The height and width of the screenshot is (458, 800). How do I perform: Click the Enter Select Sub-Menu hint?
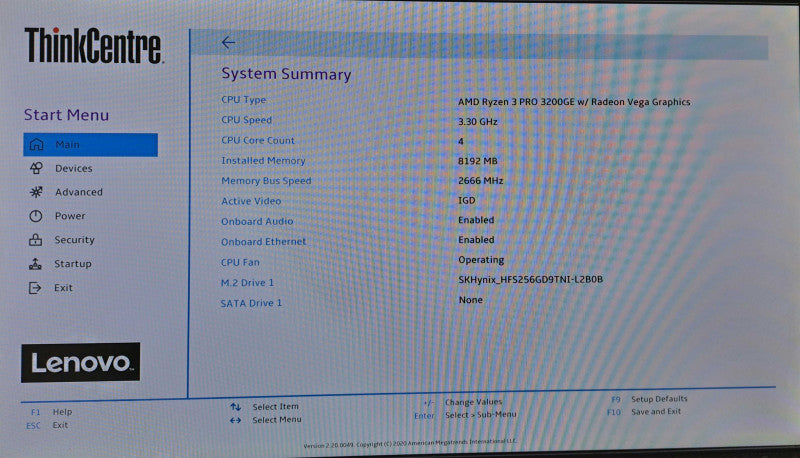click(x=465, y=415)
